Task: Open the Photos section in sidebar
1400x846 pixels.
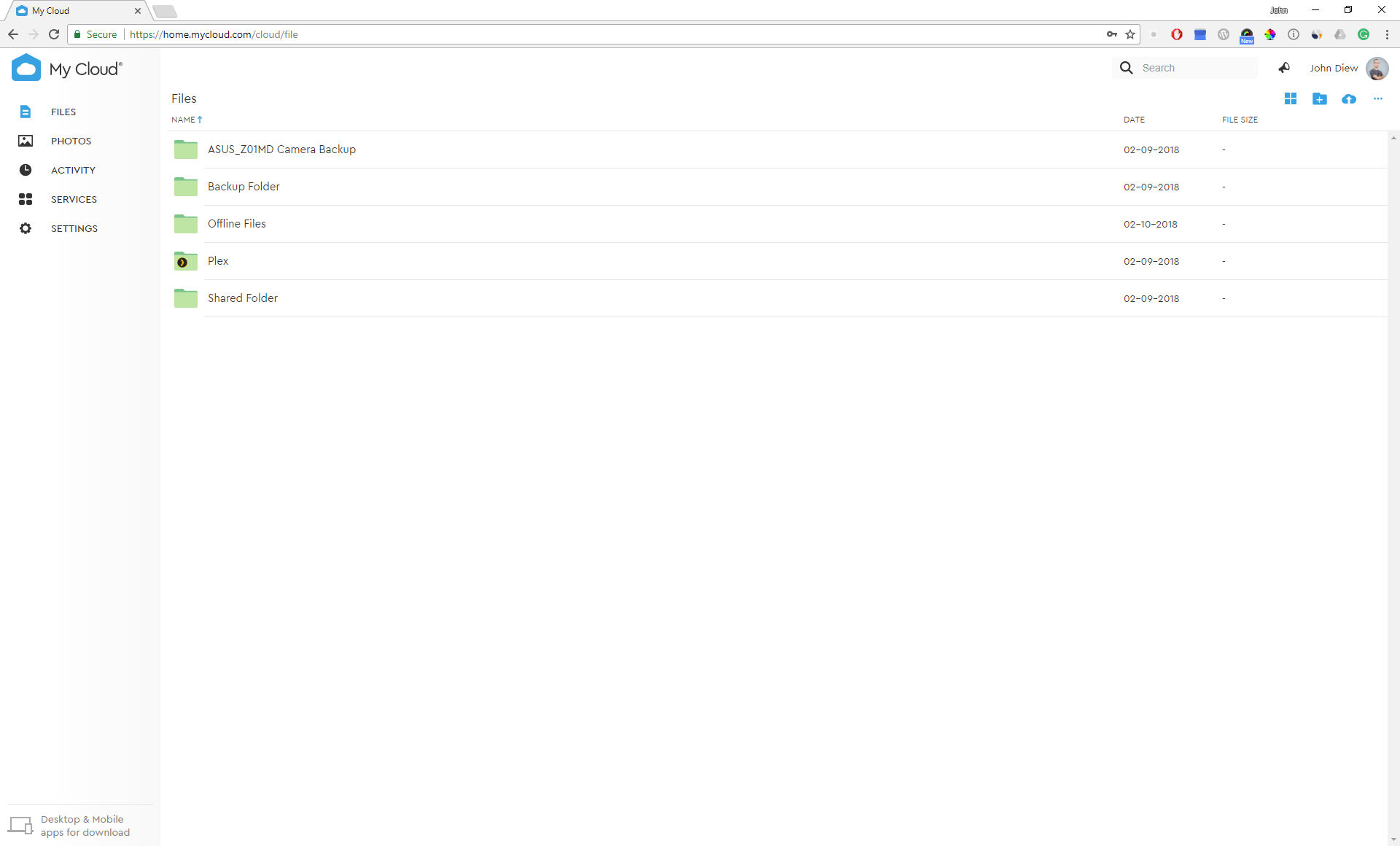Action: 71,141
